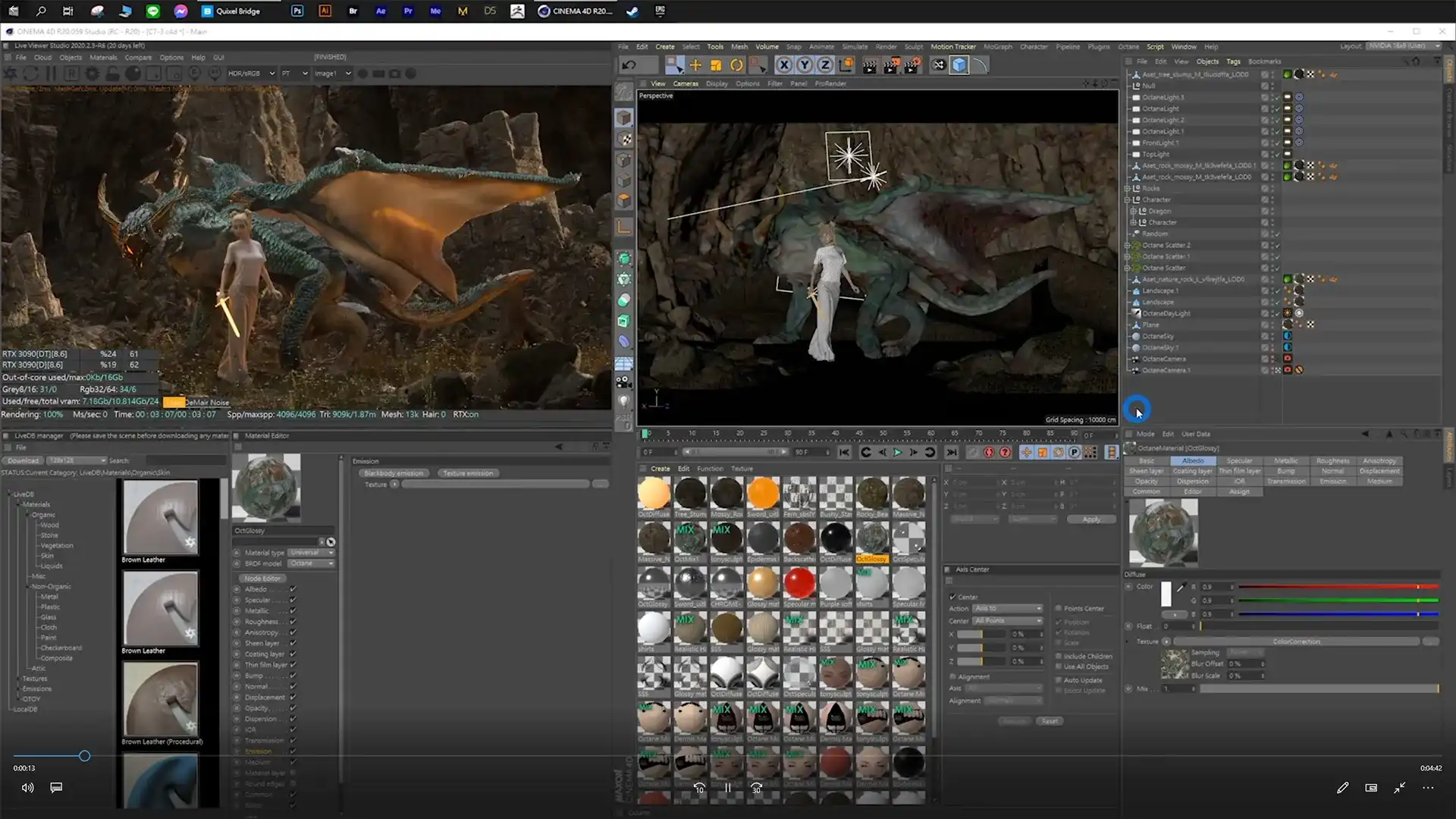
Task: Open the BRDF model dropdown
Action: tap(309, 563)
